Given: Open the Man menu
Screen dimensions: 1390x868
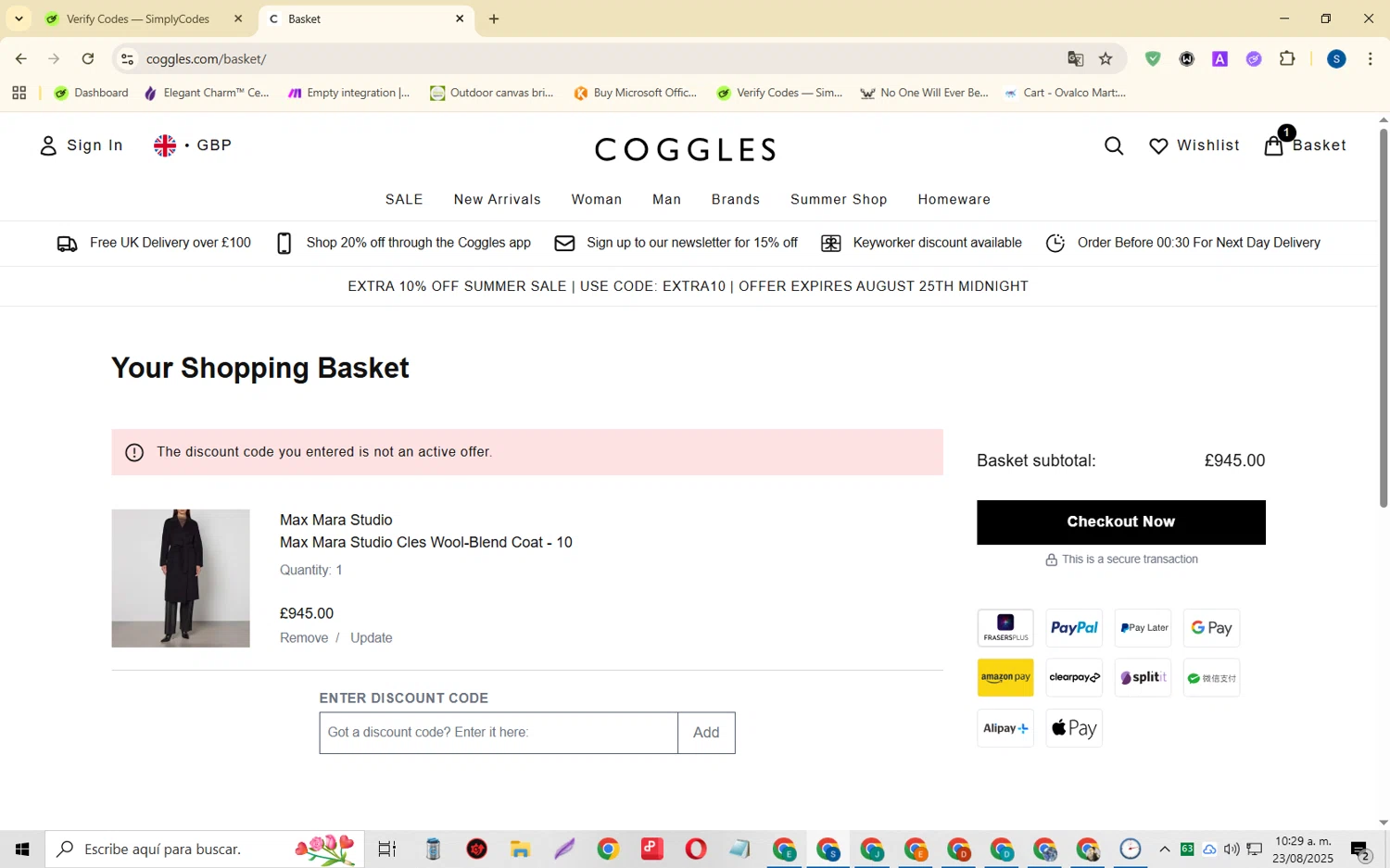Looking at the screenshot, I should [666, 199].
